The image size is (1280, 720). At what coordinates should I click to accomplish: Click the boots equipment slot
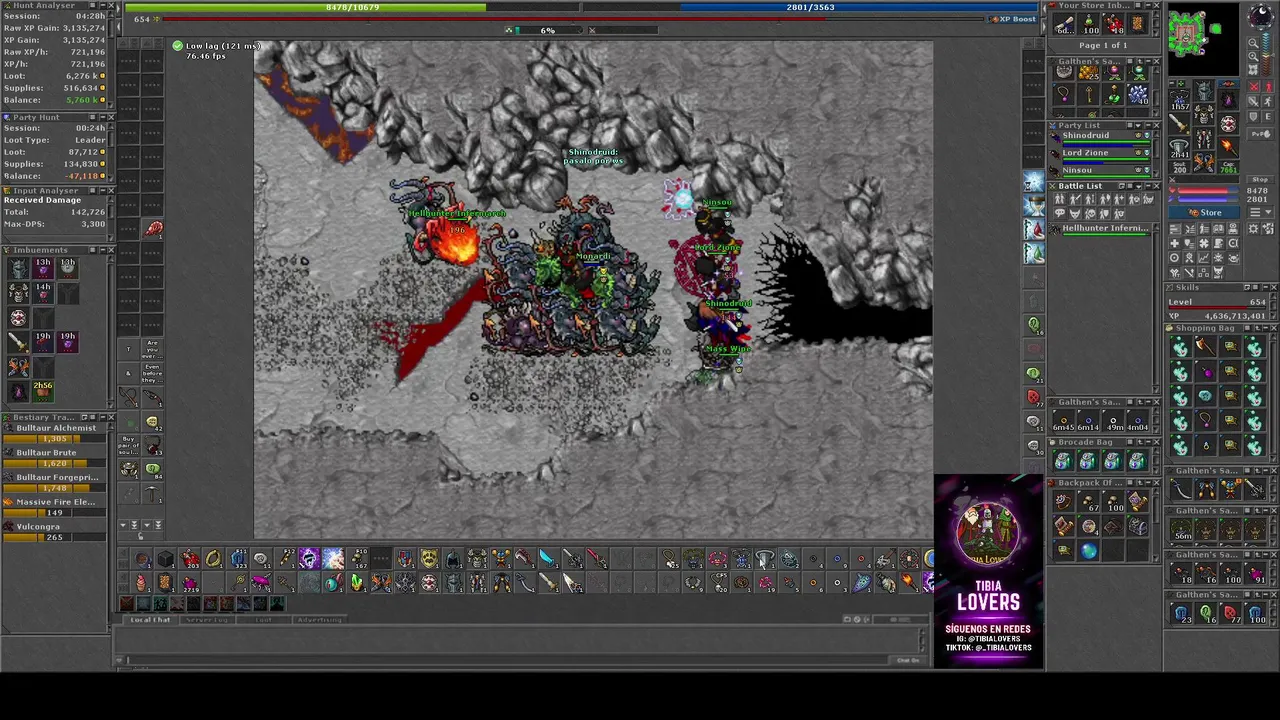[1204, 162]
